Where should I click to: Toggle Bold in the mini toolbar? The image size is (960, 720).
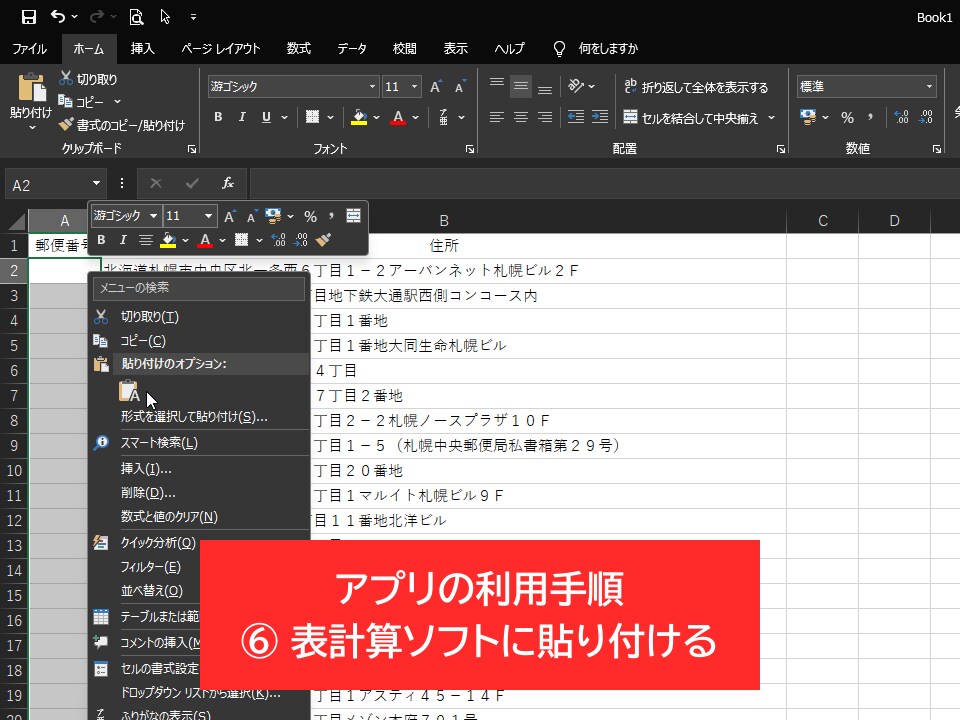(101, 240)
